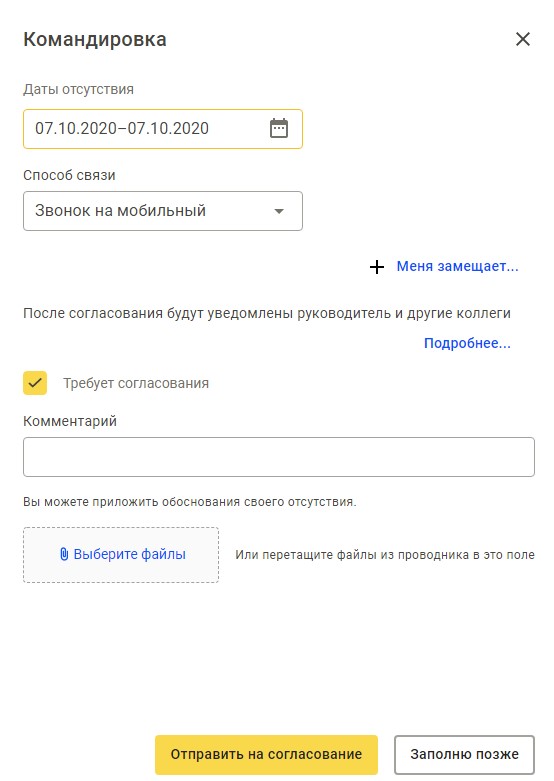The width and height of the screenshot is (554, 781).
Task: Focus the Комментарий text field
Action: coord(278,457)
